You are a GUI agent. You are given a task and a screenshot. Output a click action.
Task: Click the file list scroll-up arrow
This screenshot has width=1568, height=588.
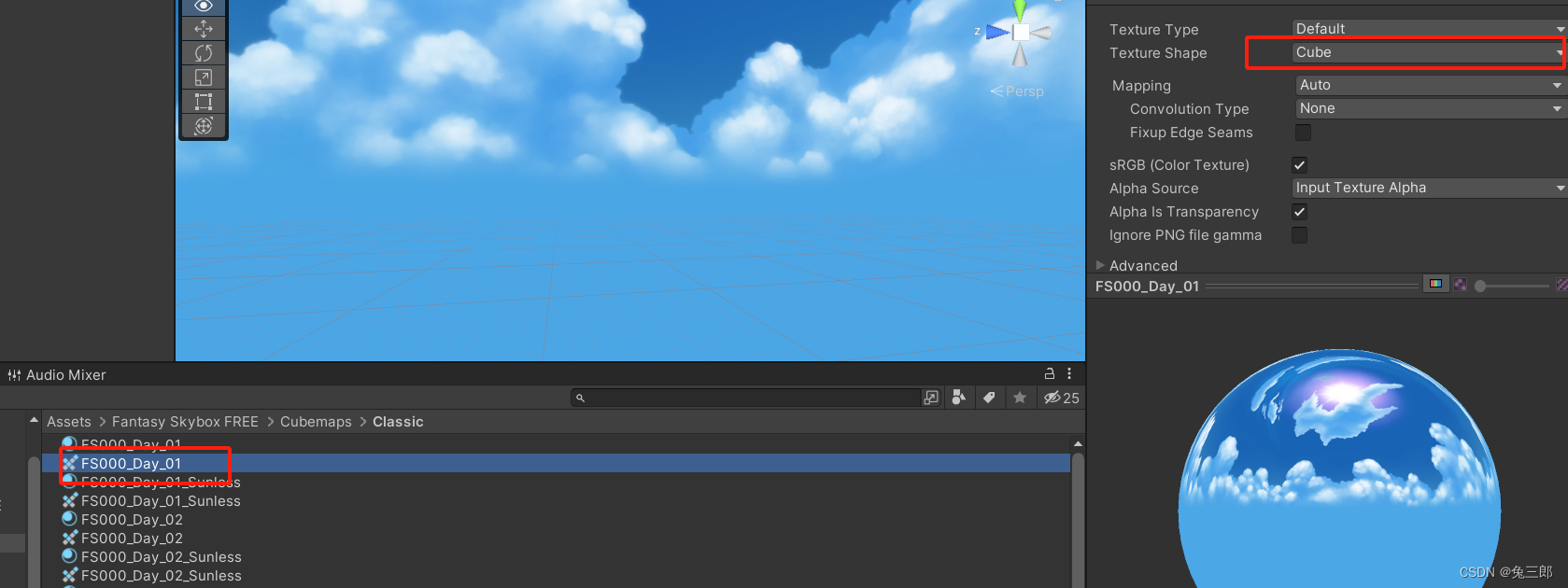coord(1078,443)
